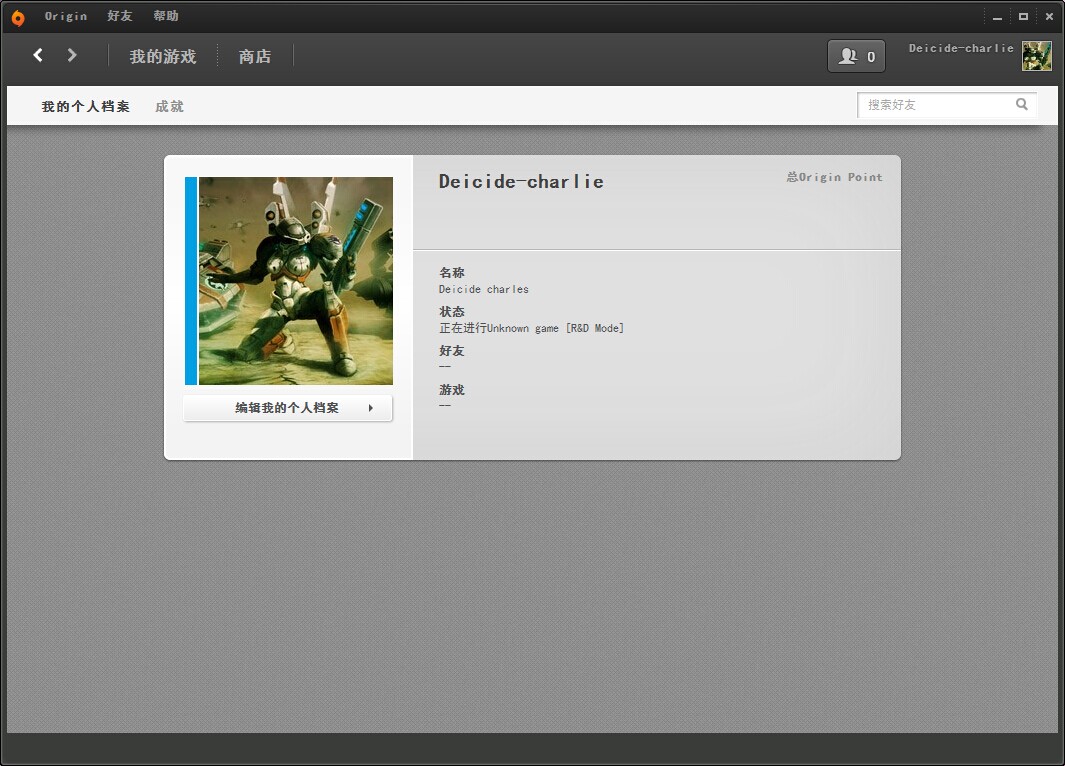Image resolution: width=1065 pixels, height=766 pixels.
Task: Click status text 正在进行Unknown game [R&D Mode]
Action: (x=531, y=329)
